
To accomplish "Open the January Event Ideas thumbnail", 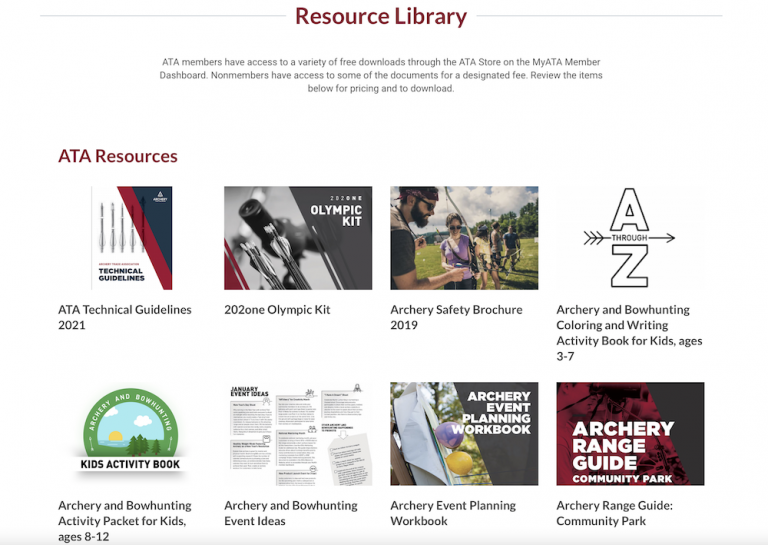I will [298, 433].
